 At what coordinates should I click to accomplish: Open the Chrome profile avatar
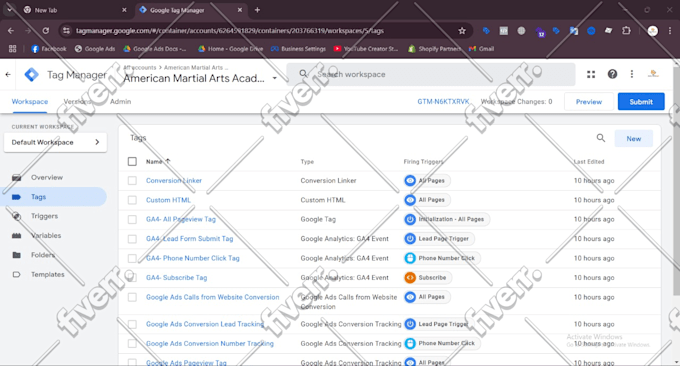coord(652,31)
